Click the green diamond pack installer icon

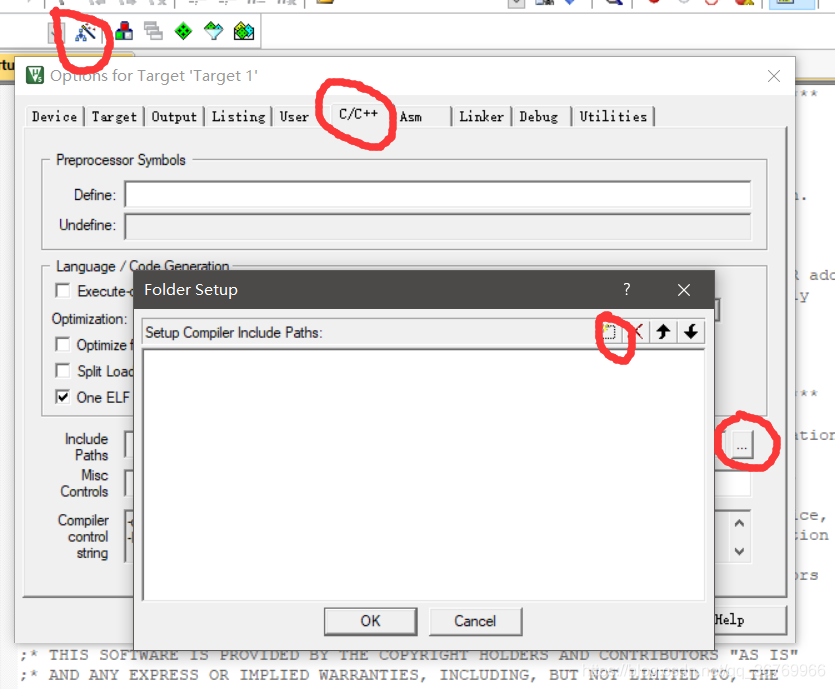tap(183, 31)
